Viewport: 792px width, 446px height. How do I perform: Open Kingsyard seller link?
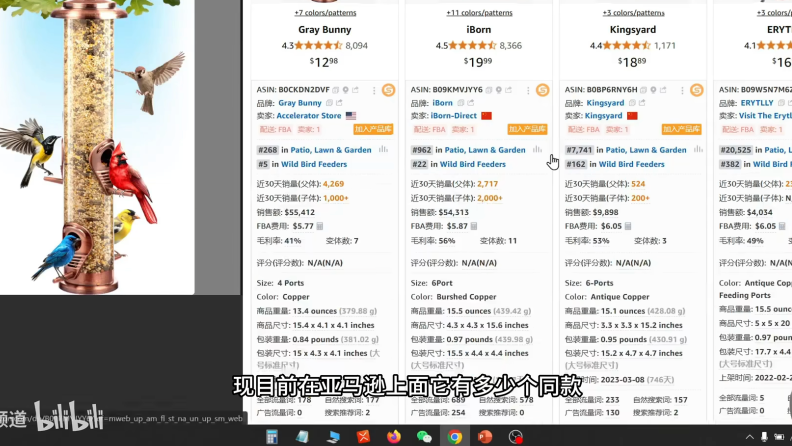(x=603, y=116)
